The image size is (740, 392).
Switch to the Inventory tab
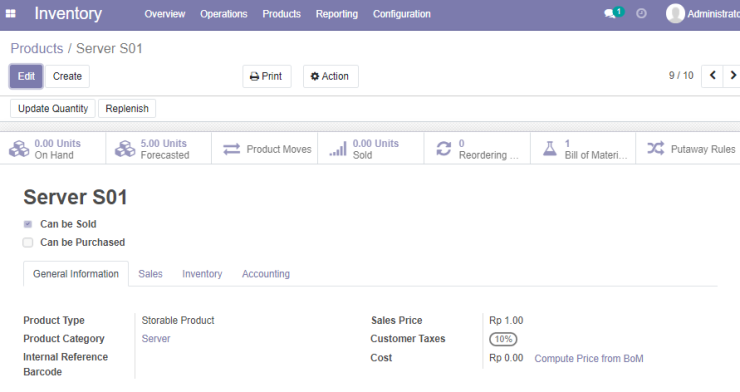tap(202, 274)
